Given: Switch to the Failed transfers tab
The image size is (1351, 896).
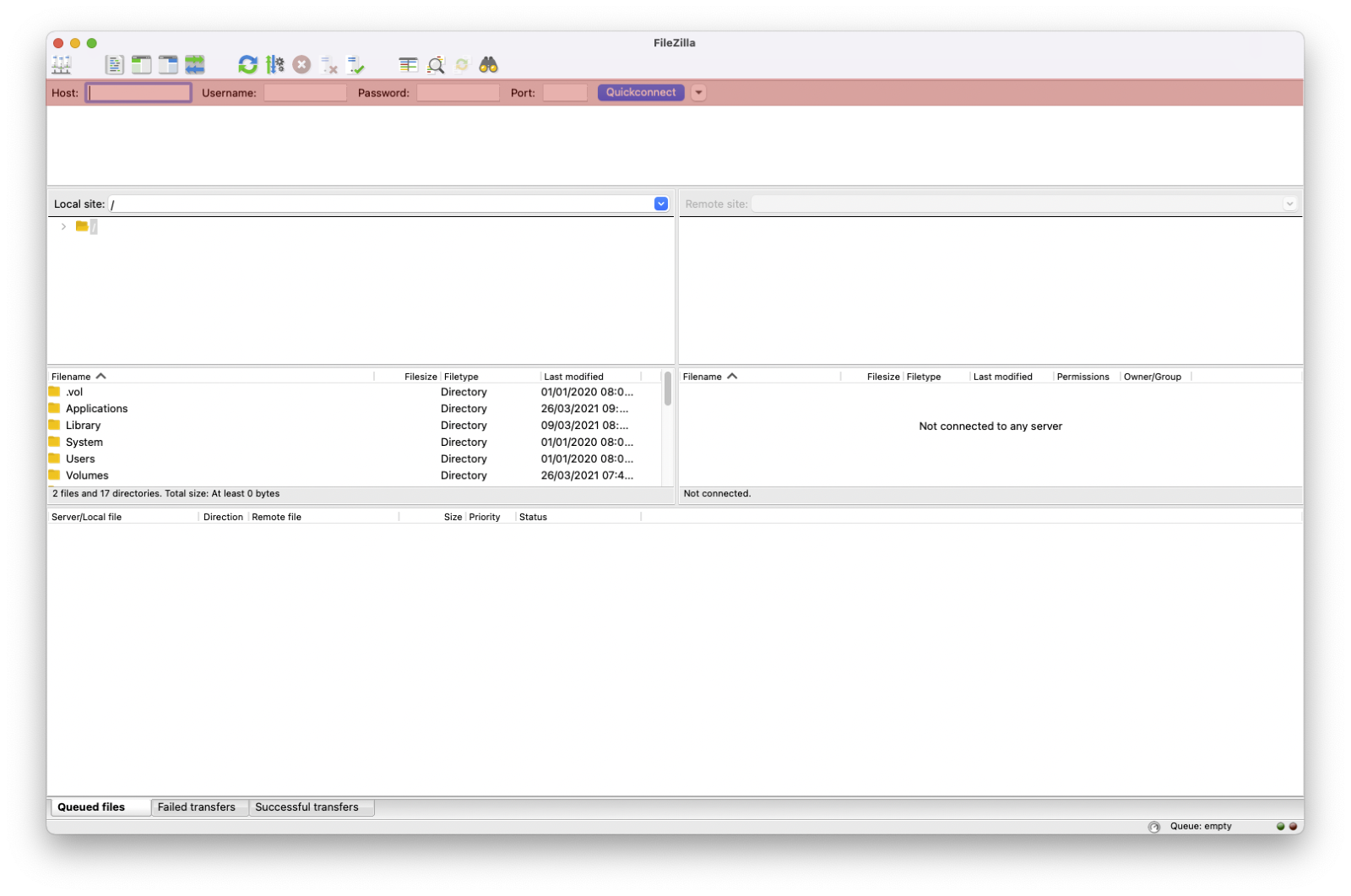Looking at the screenshot, I should pyautogui.click(x=199, y=808).
